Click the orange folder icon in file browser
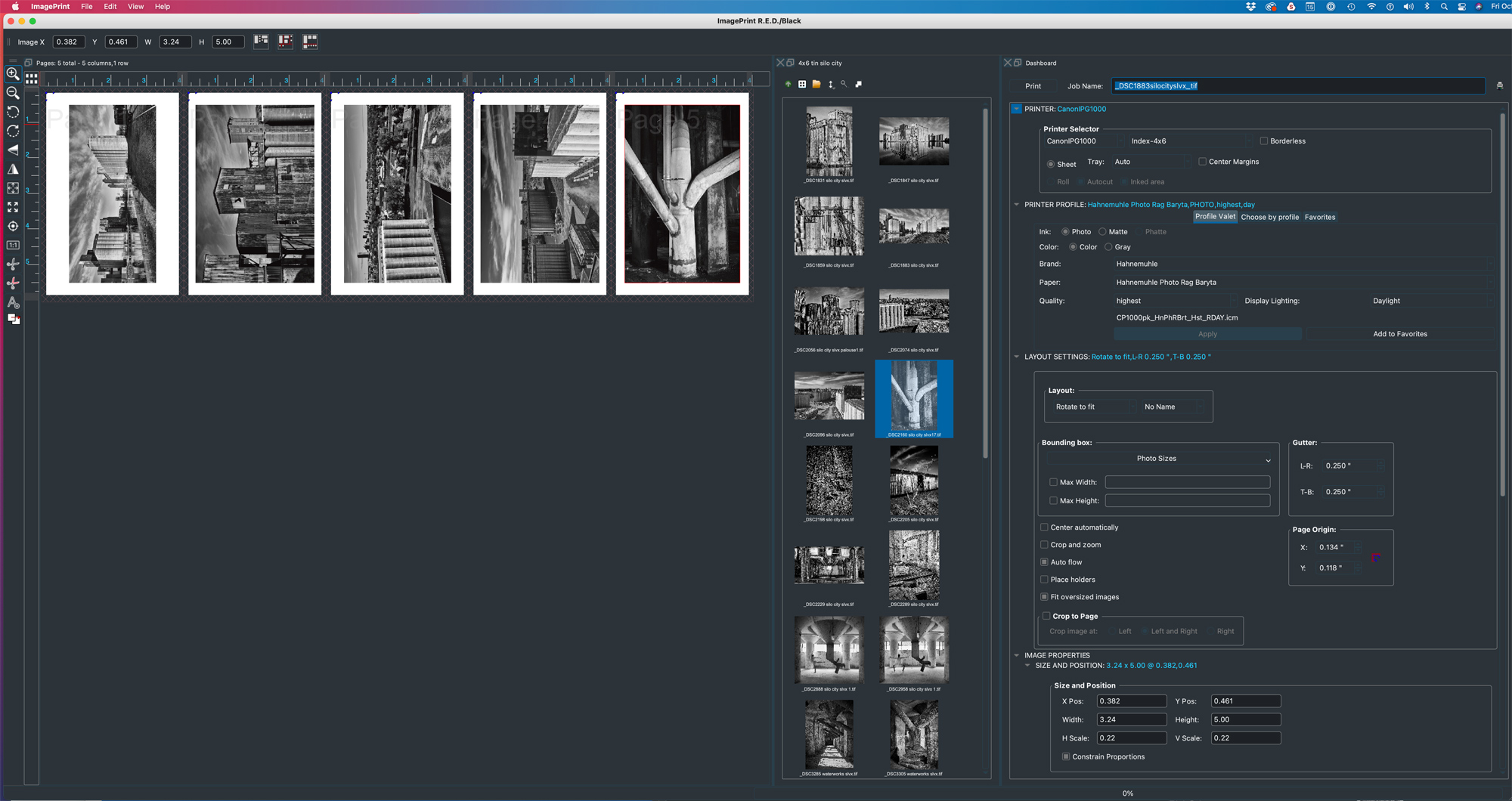Image resolution: width=1512 pixels, height=801 pixels. pyautogui.click(x=816, y=85)
